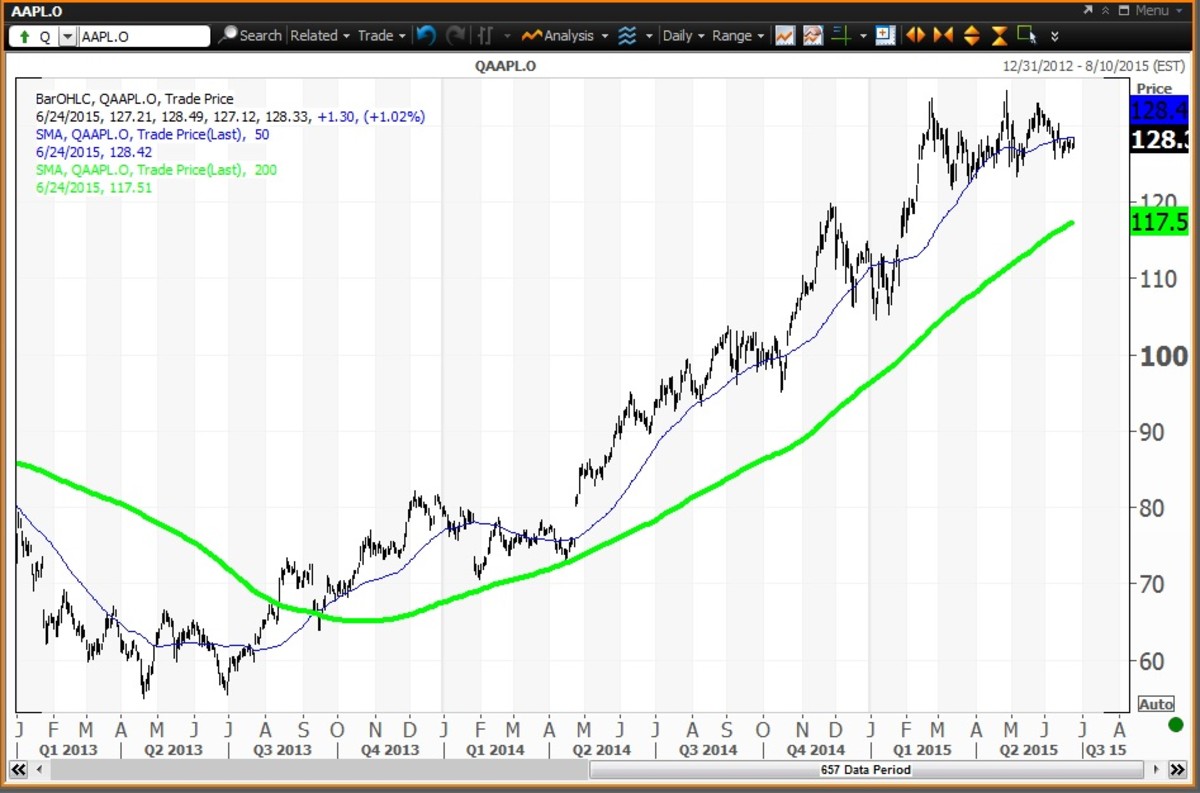Click the green 117.5 SMA price tag
The image size is (1200, 793).
[x=1158, y=221]
